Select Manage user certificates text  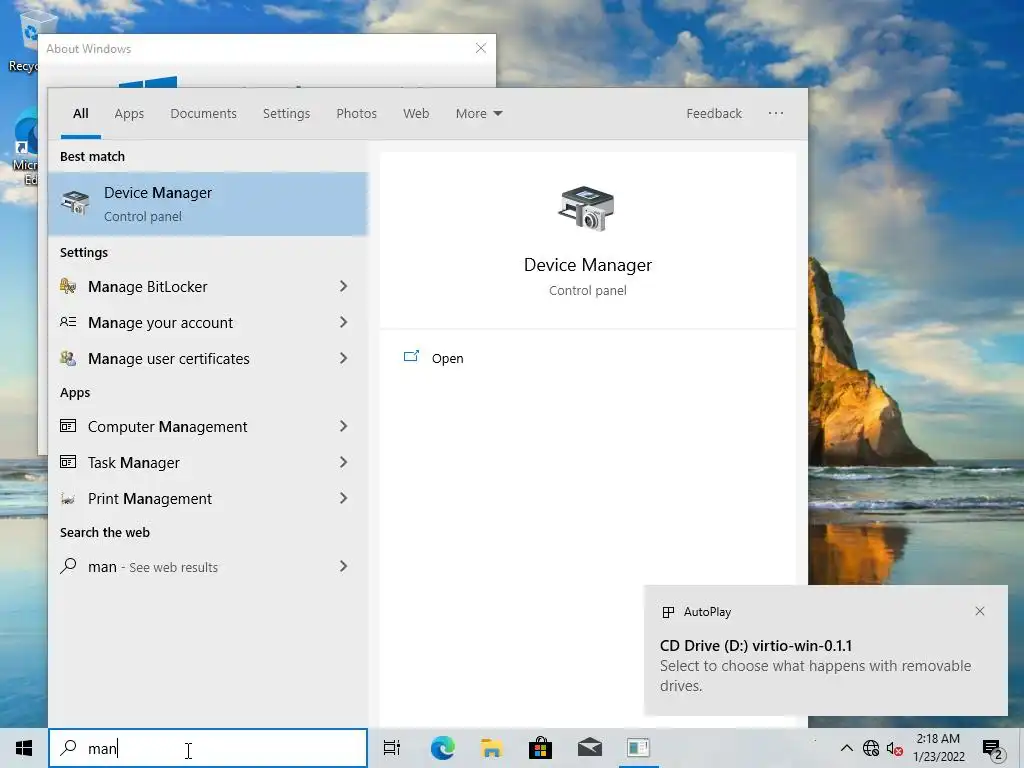click(x=168, y=359)
